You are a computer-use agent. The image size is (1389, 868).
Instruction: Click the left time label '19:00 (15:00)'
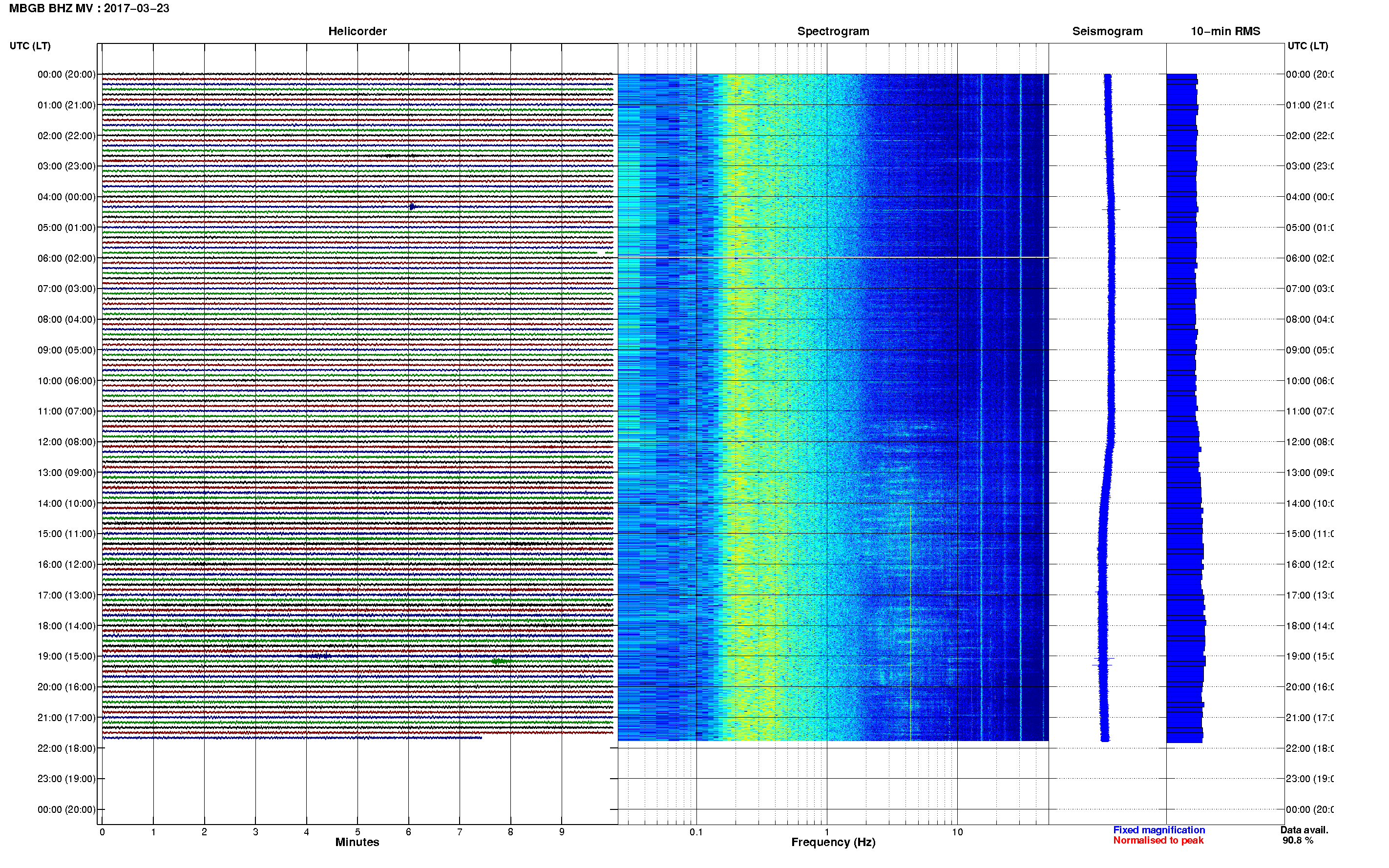tap(66, 657)
